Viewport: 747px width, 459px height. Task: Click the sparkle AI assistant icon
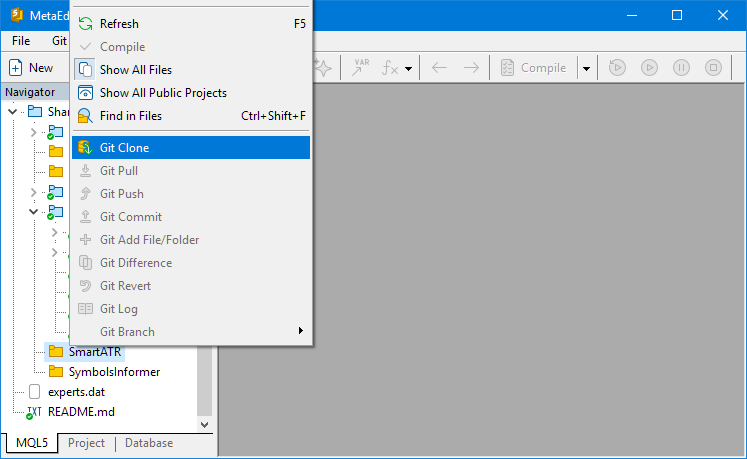(x=323, y=68)
